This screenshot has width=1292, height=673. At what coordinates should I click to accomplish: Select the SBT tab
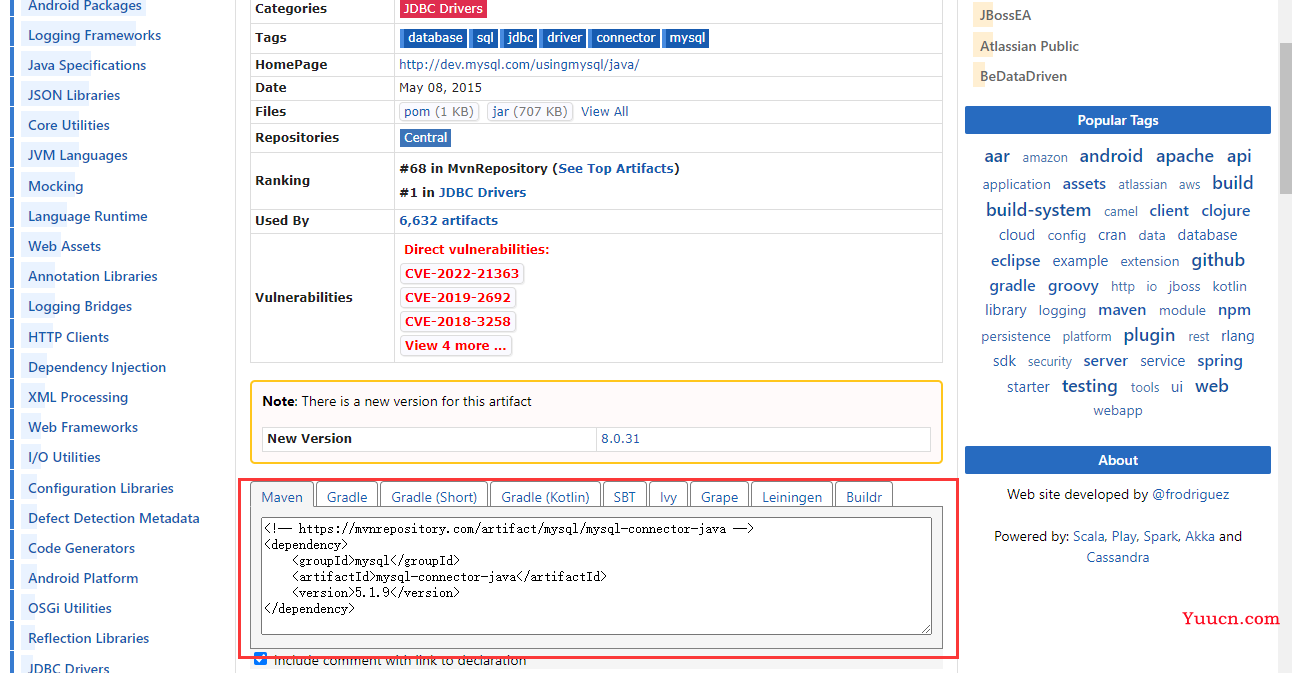[x=624, y=496]
